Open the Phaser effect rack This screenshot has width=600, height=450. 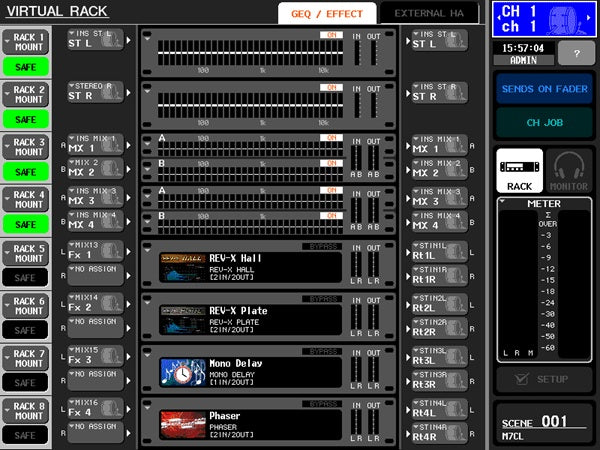(268, 422)
